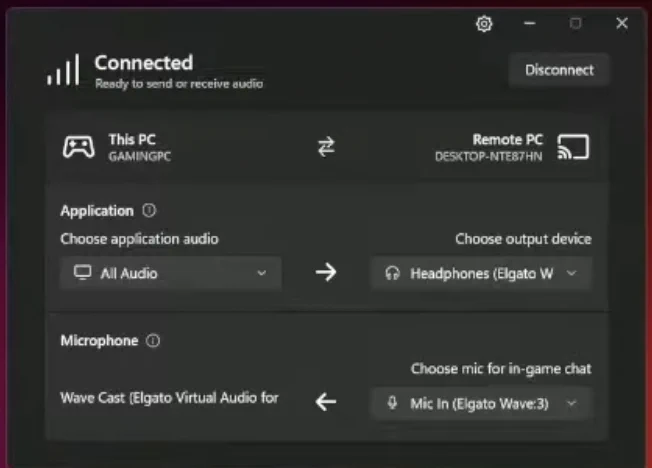Click the GAMINGPC computer name
The height and width of the screenshot is (468, 652).
pyautogui.click(x=140, y=156)
